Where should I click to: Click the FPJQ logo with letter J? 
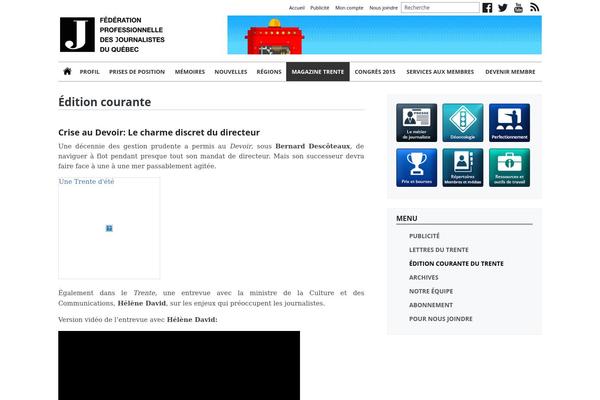[x=77, y=34]
